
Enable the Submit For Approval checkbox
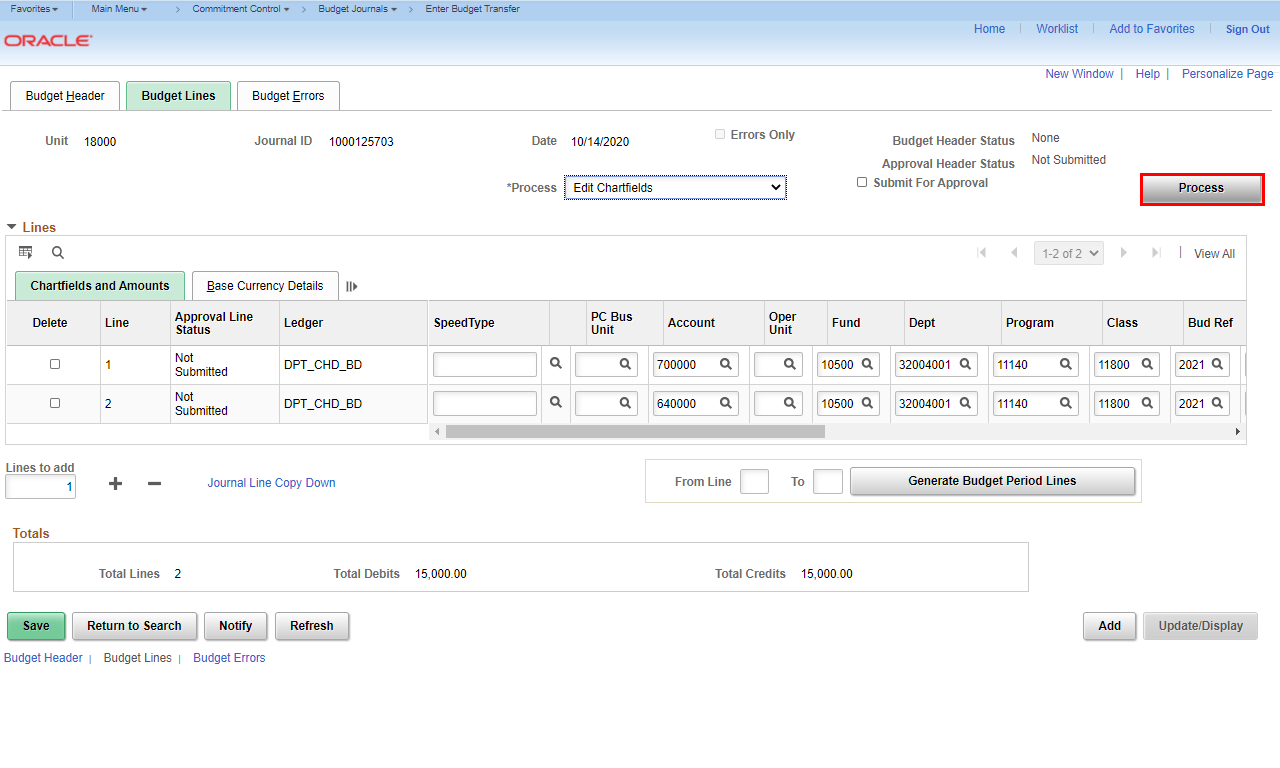pos(862,182)
